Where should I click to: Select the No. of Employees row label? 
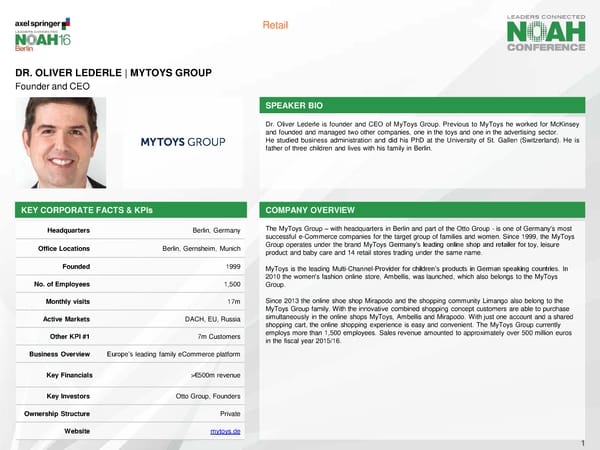(62, 284)
